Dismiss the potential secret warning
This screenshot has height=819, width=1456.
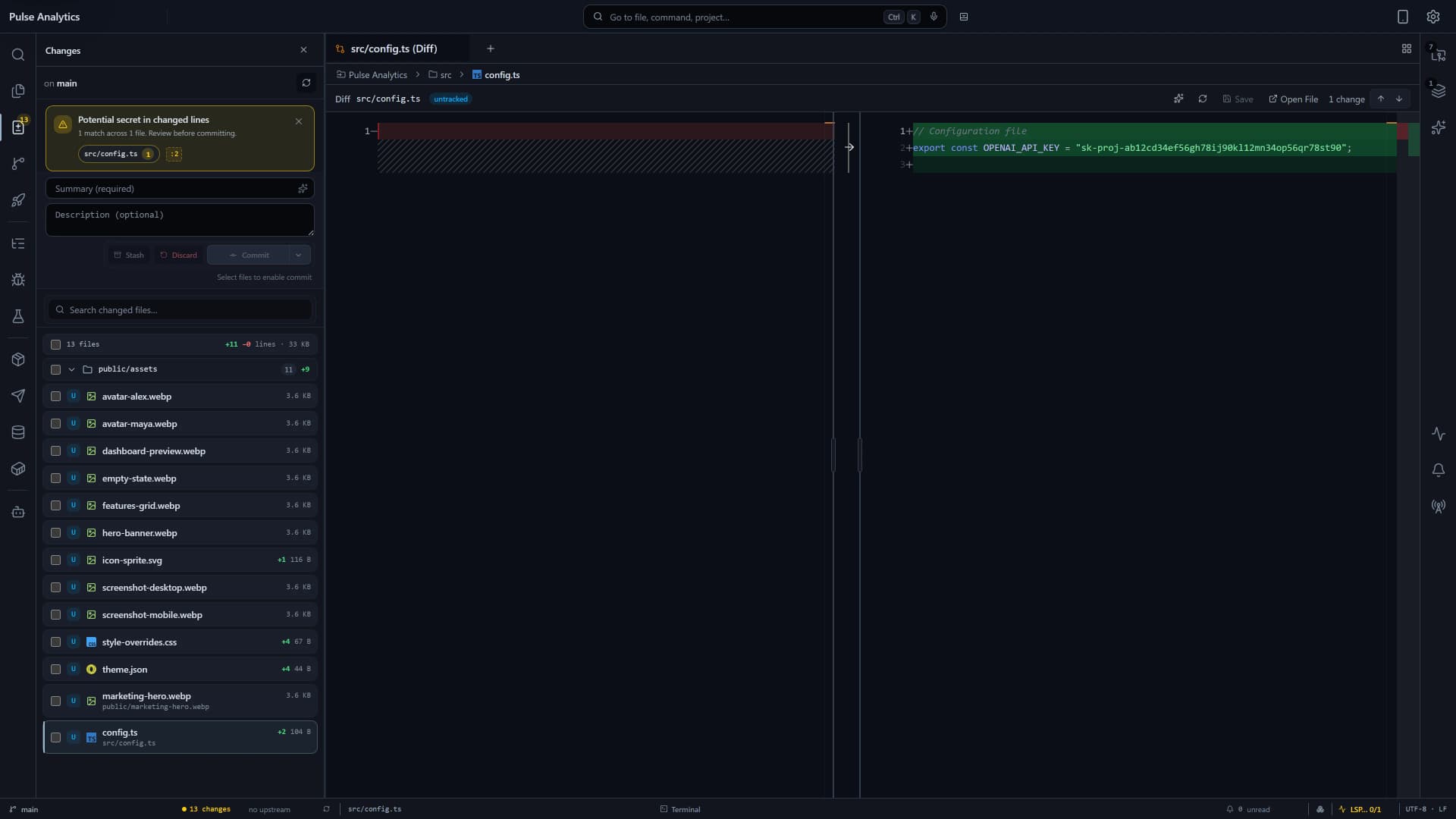click(299, 121)
